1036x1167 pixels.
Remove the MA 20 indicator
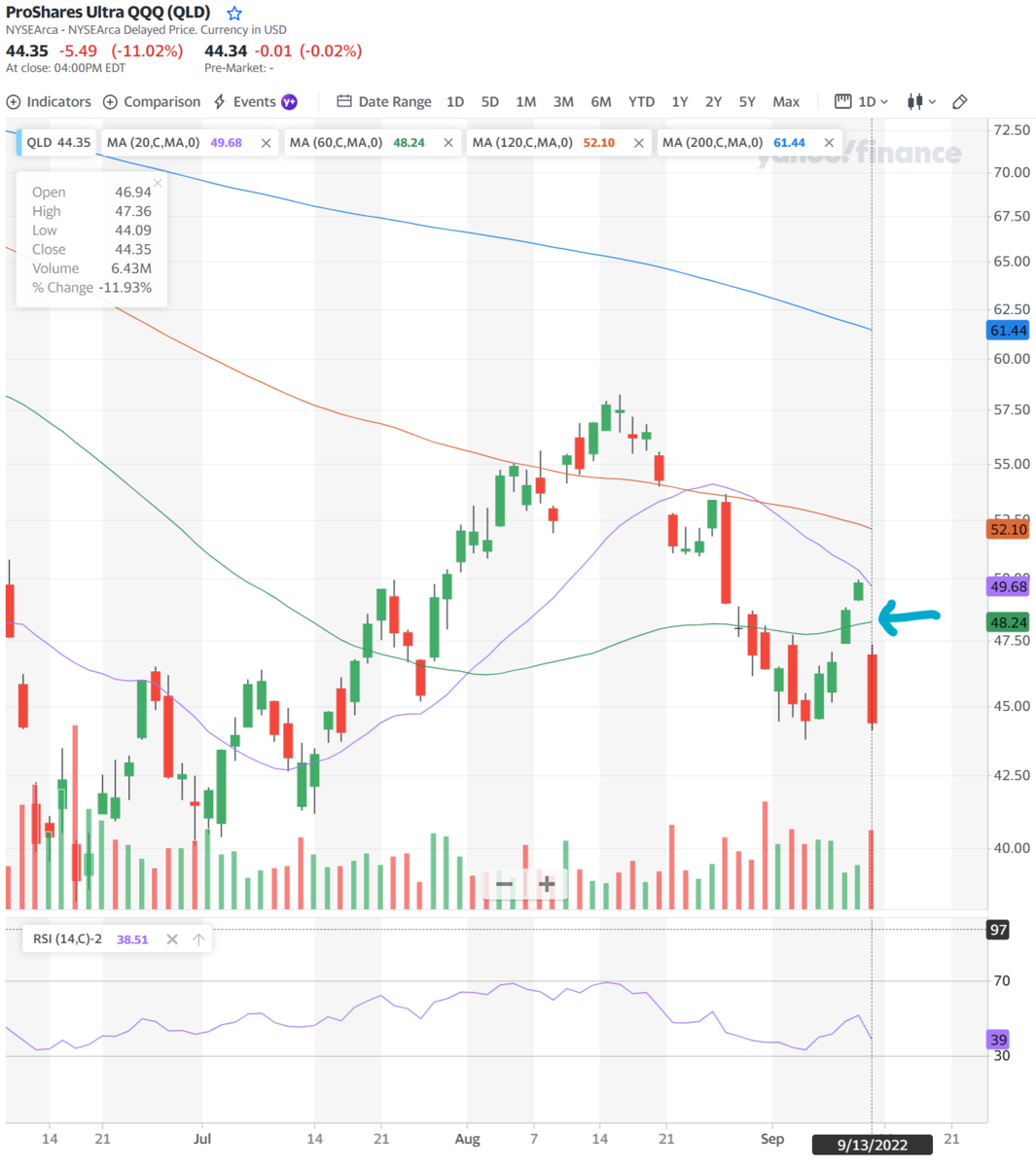point(266,143)
